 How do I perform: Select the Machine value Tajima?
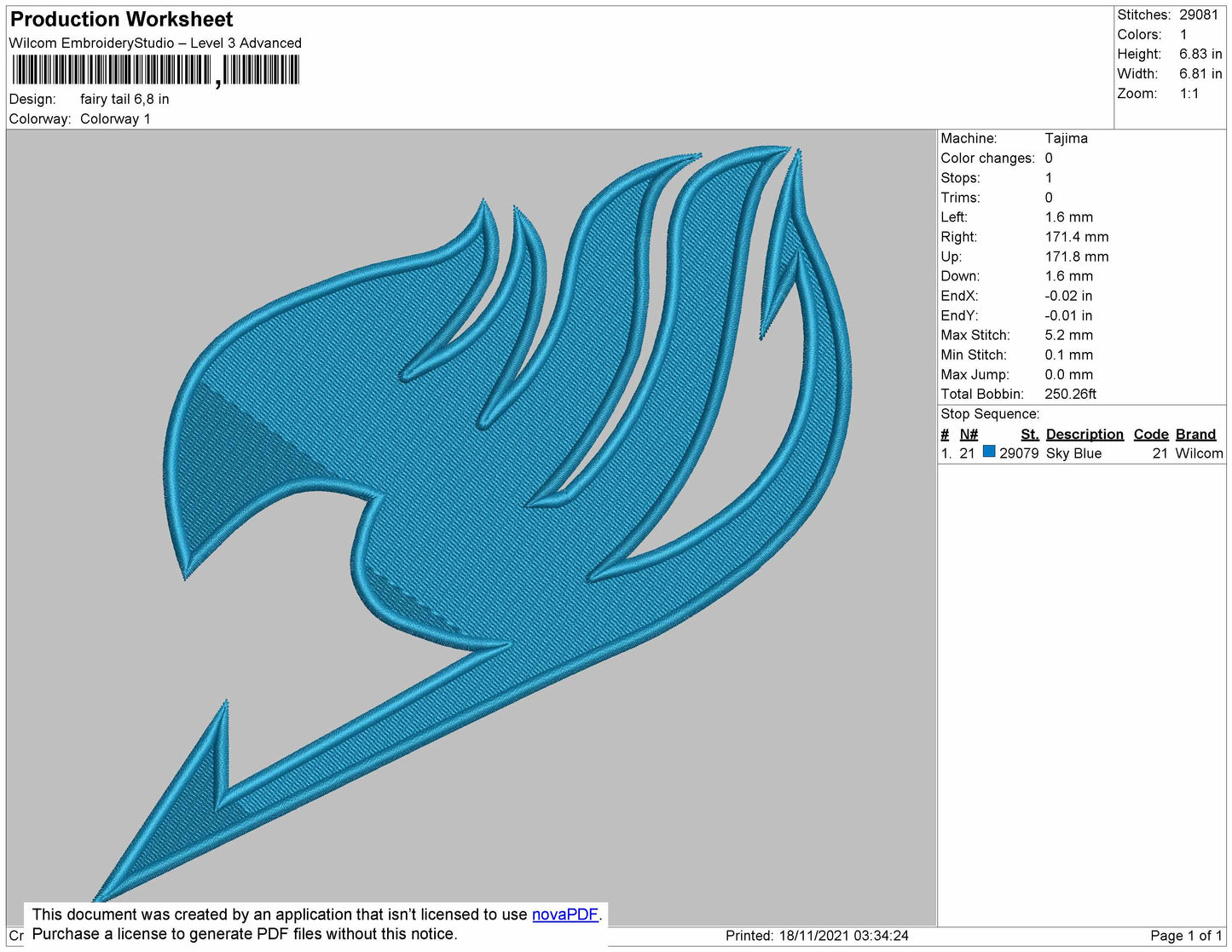click(1066, 138)
